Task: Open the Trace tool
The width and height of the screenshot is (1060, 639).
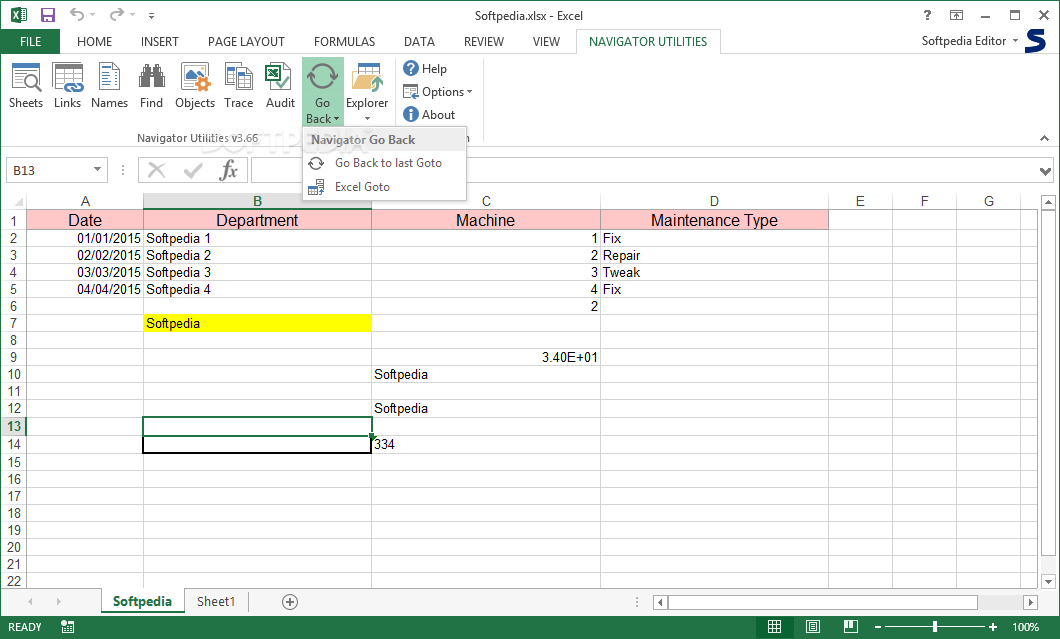Action: pyautogui.click(x=239, y=86)
